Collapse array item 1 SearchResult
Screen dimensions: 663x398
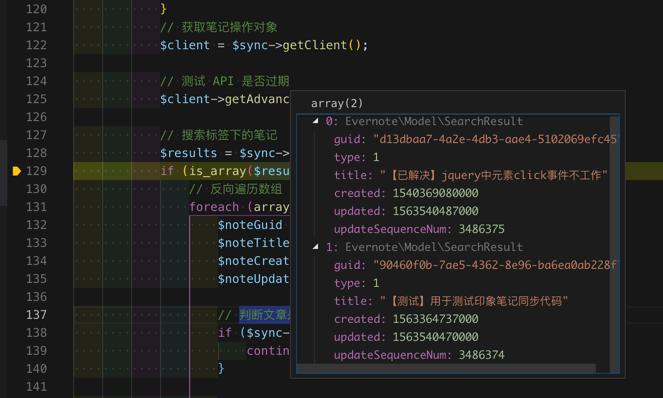click(315, 247)
